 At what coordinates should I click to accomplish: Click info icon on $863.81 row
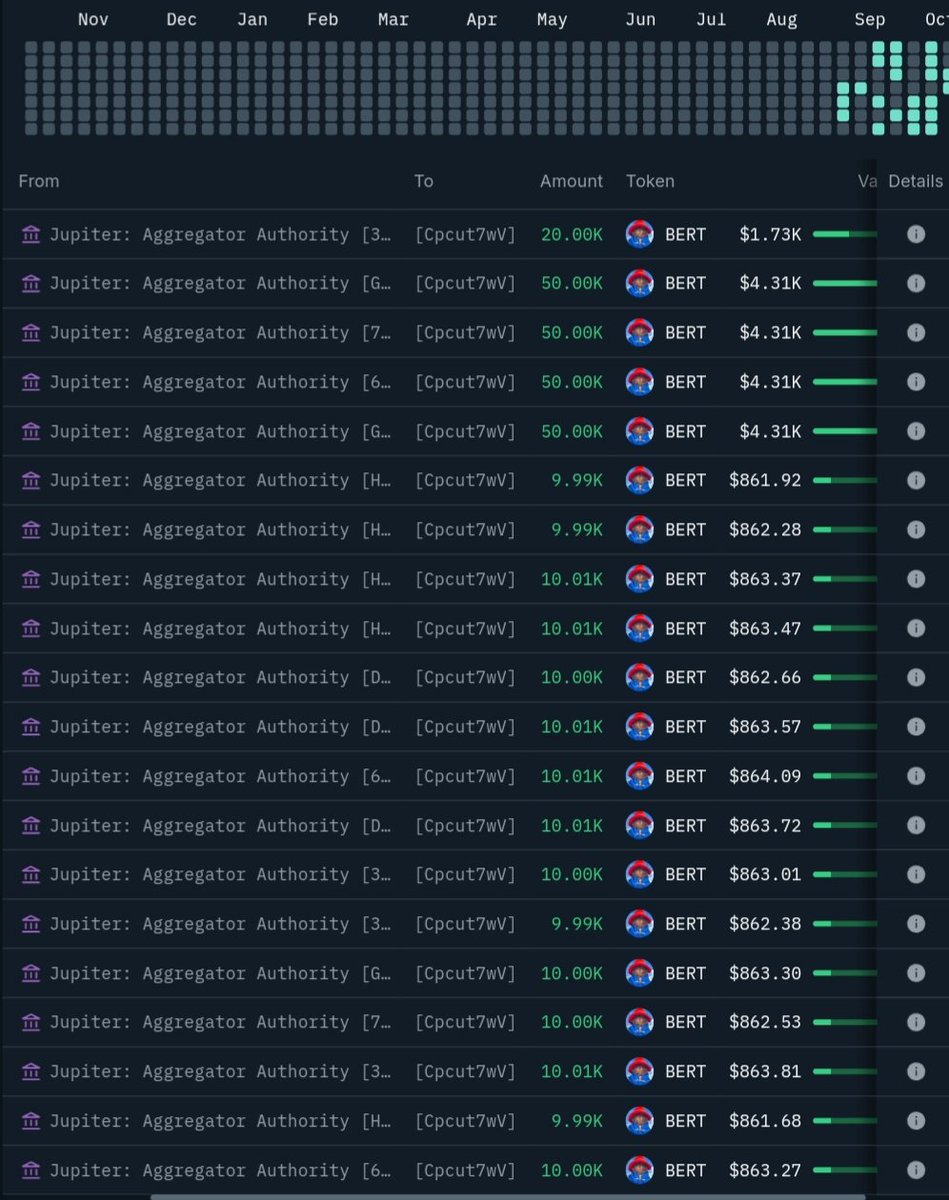click(915, 1071)
